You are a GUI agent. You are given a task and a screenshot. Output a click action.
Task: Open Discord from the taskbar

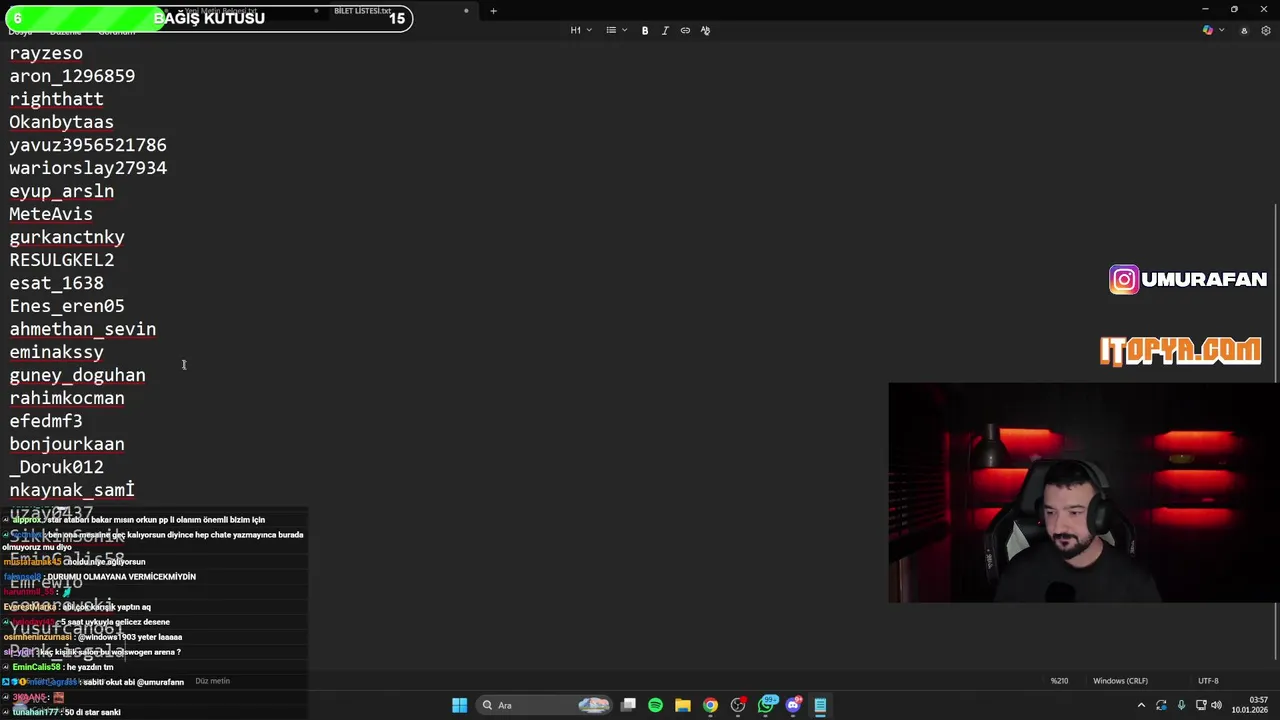793,705
